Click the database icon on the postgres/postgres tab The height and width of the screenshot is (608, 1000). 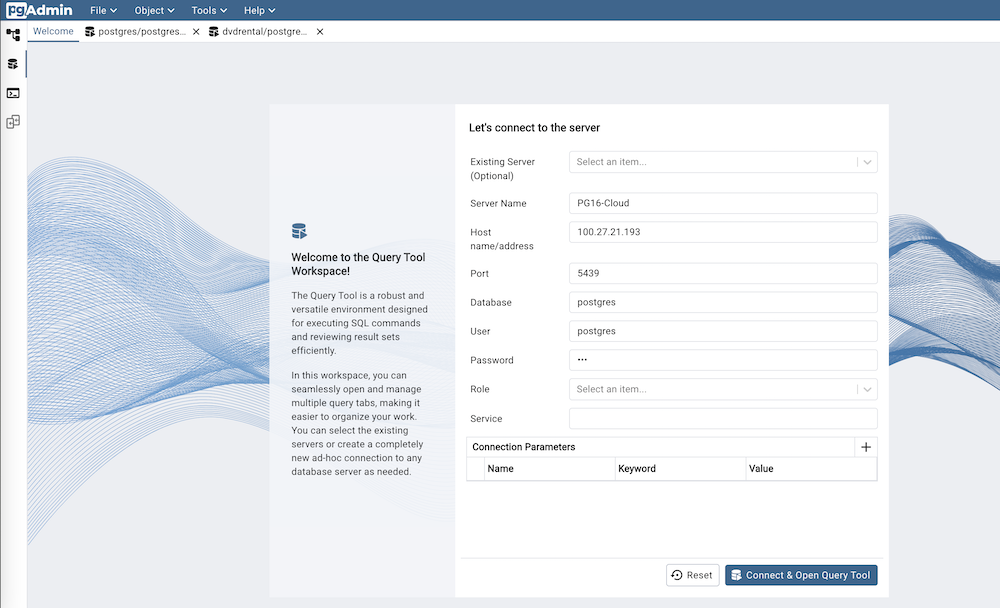pos(90,31)
